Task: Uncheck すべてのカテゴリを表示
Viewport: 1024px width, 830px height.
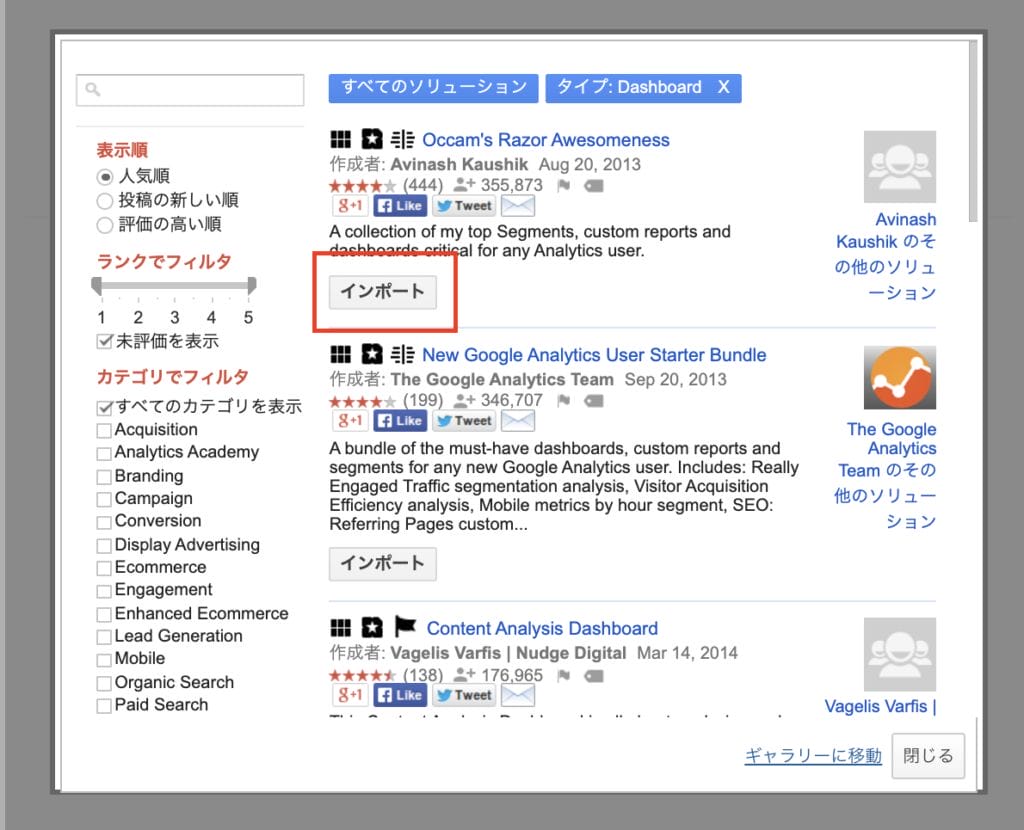Action: (x=104, y=407)
